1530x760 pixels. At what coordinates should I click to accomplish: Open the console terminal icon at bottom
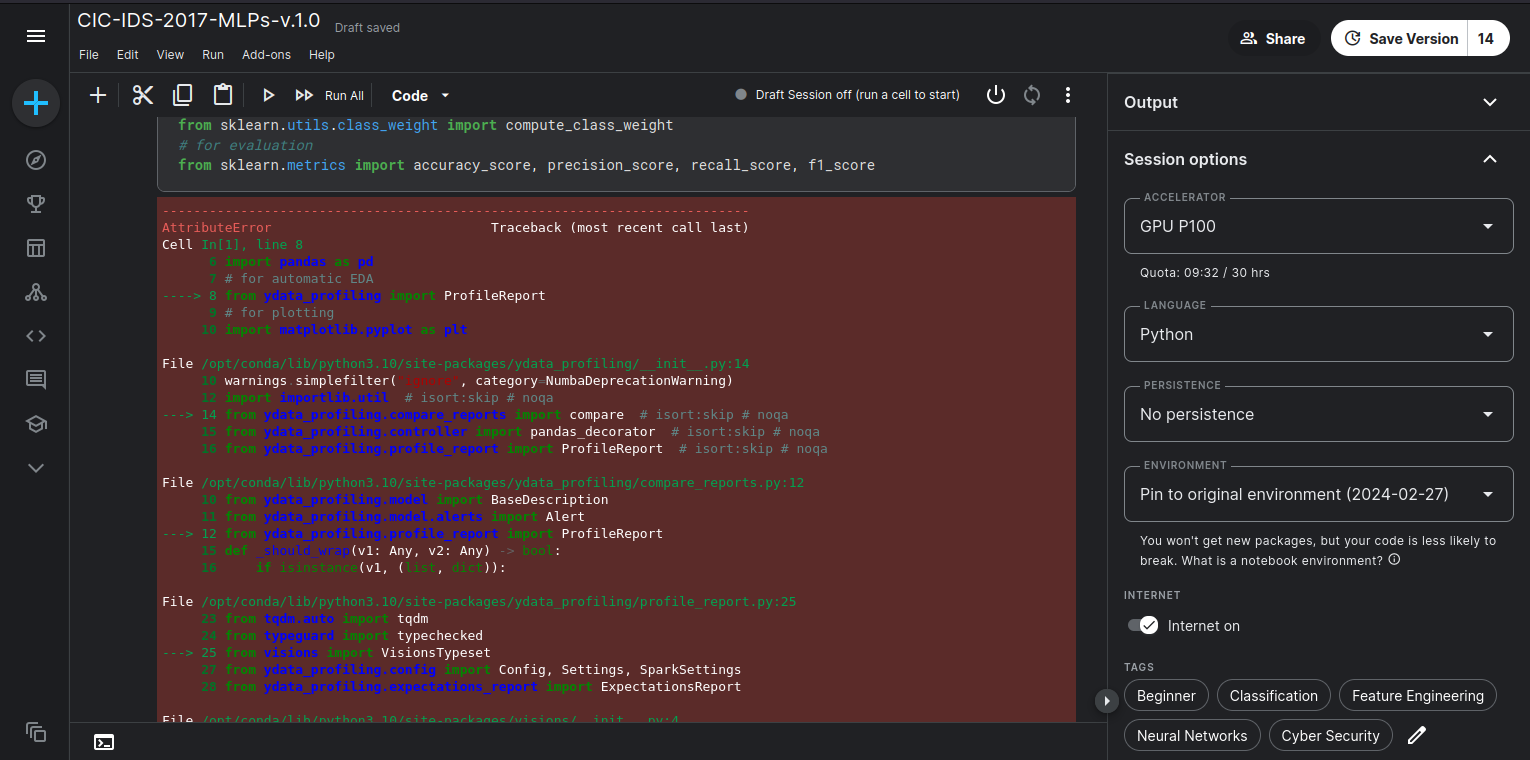click(x=104, y=742)
